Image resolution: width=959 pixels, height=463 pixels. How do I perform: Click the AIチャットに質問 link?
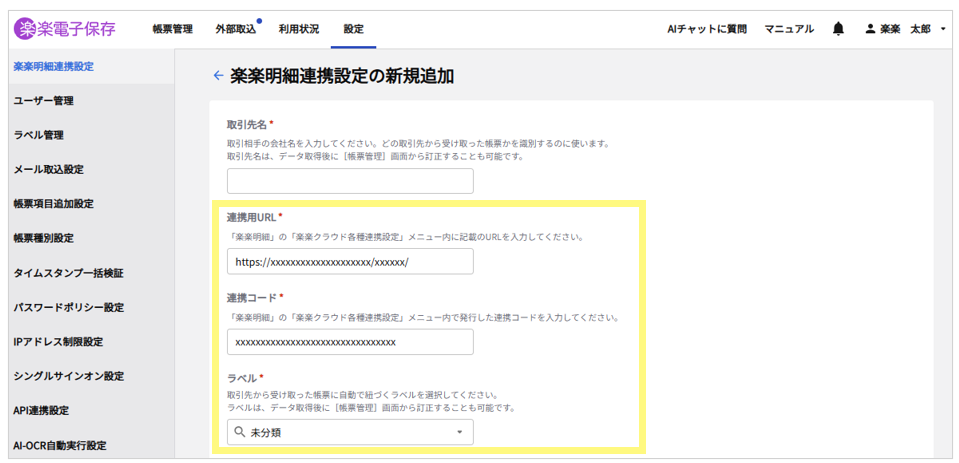tap(706, 29)
